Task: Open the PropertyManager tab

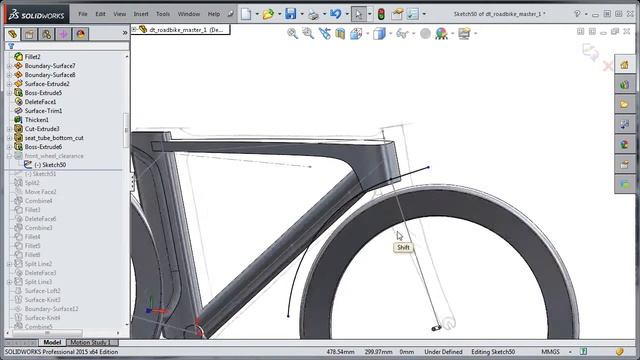Action: point(29,34)
